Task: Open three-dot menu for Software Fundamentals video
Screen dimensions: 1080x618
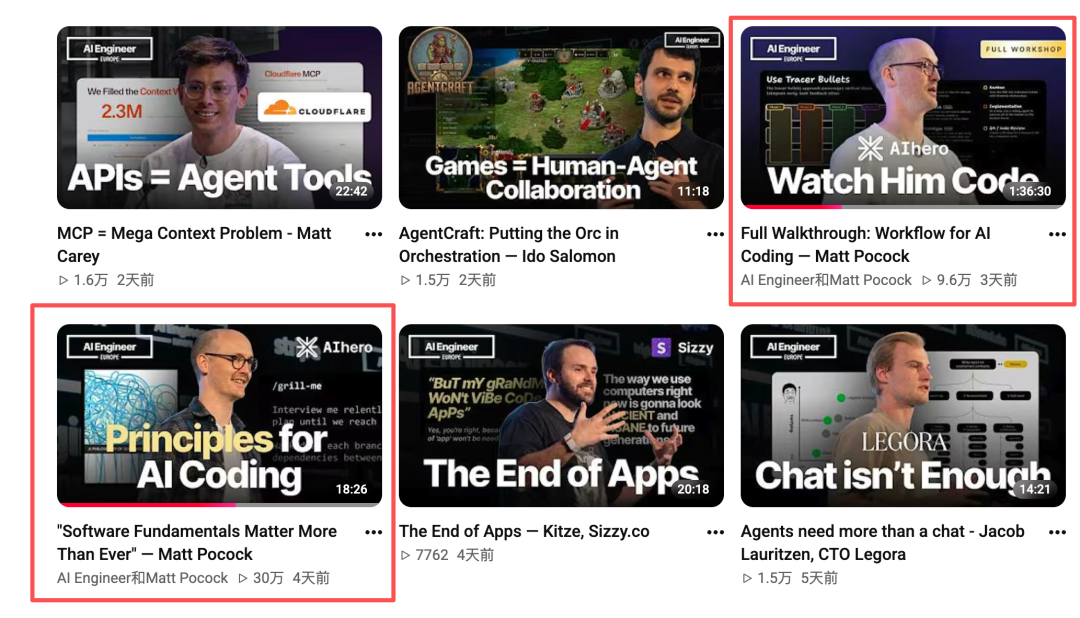Action: point(373,532)
